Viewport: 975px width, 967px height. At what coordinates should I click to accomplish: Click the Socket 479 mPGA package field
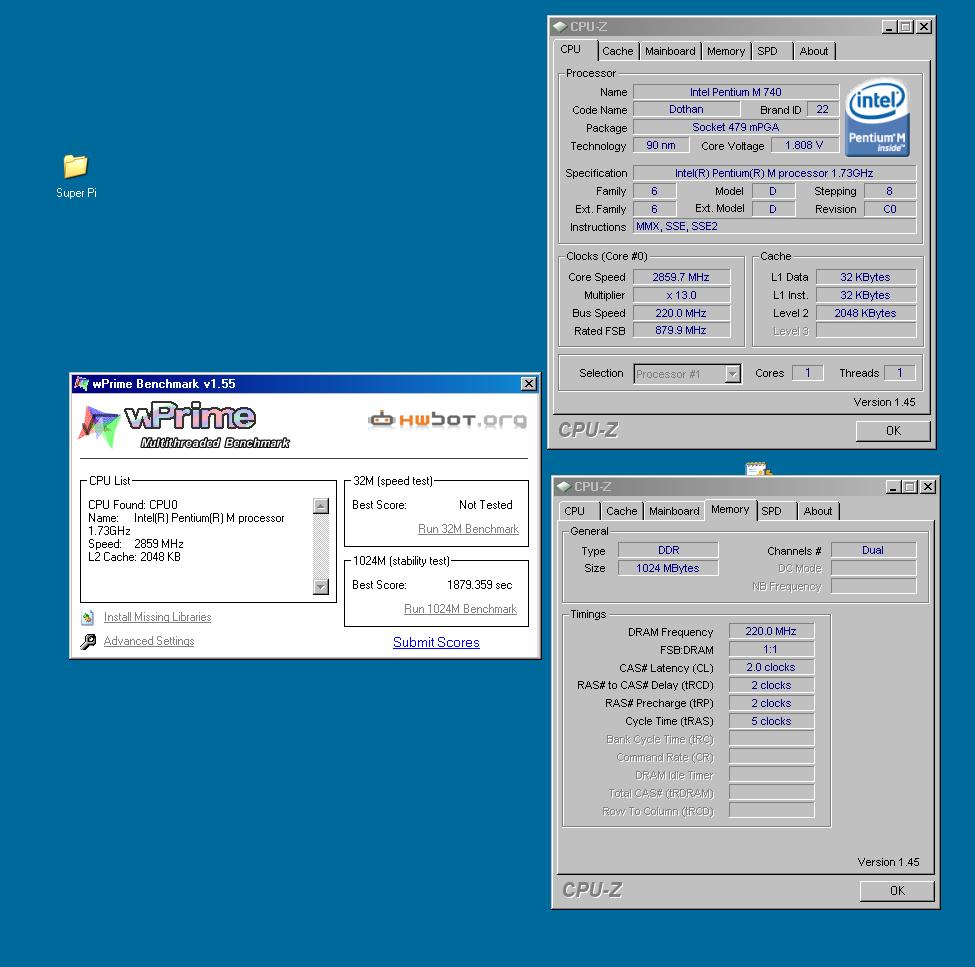point(736,127)
